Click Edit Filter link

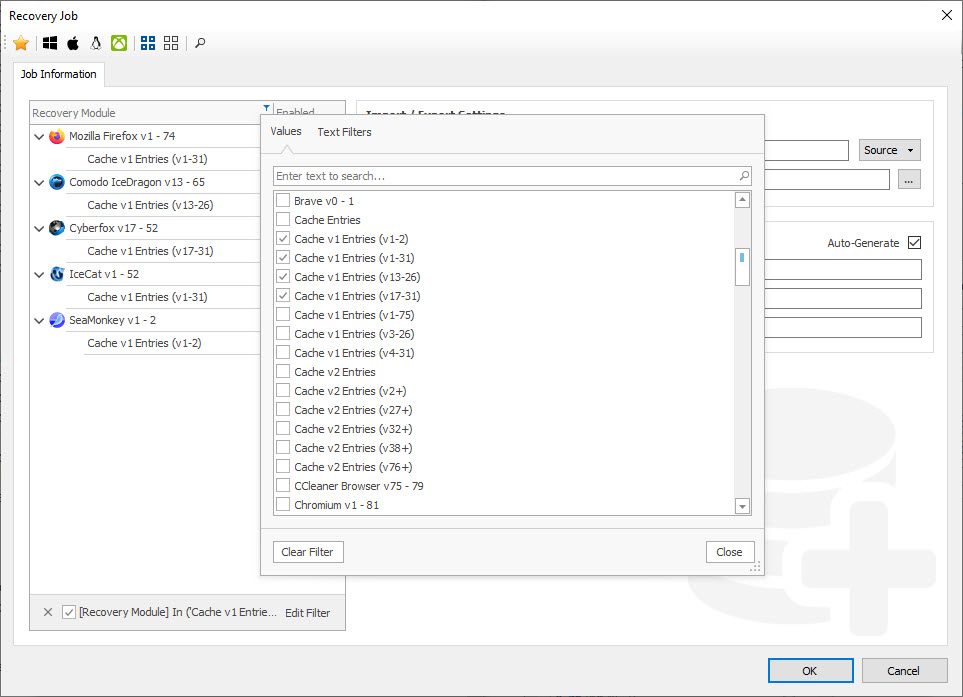(x=307, y=613)
